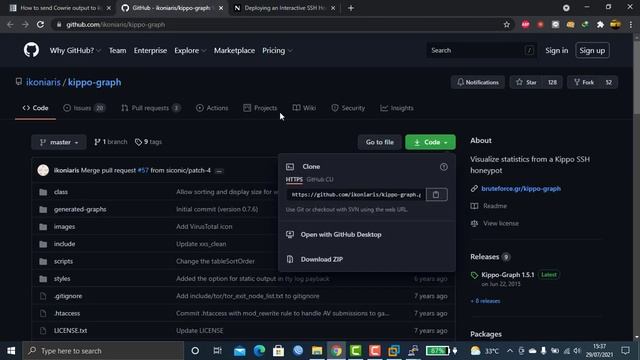
Task: Open the Insights tab
Action: tap(397, 108)
